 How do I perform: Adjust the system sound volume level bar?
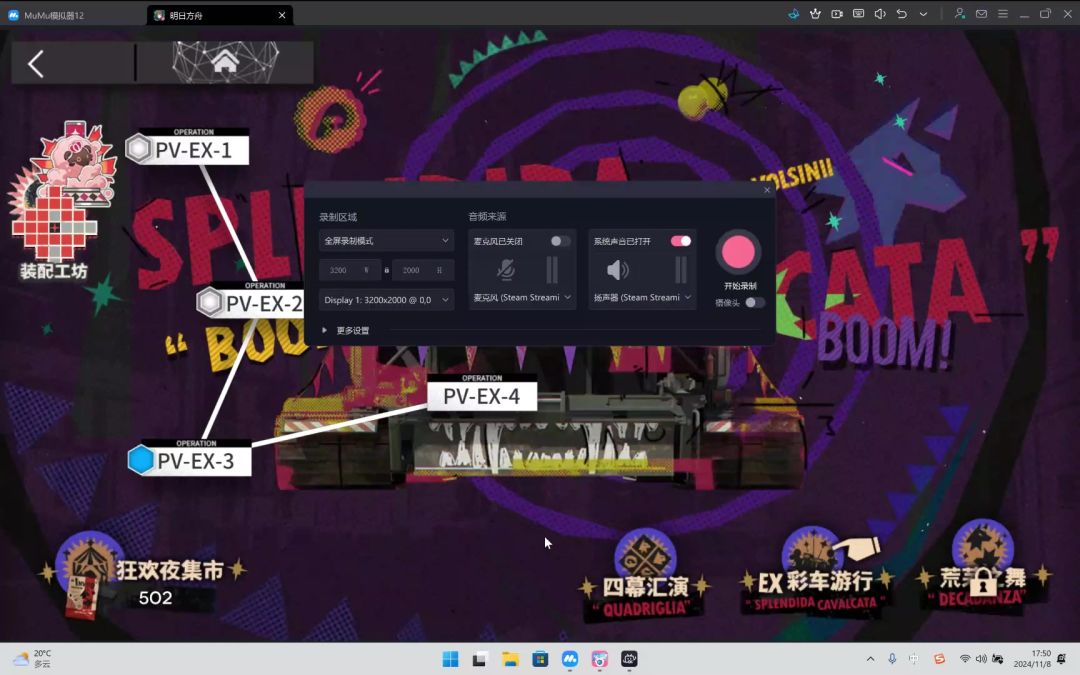click(x=681, y=269)
